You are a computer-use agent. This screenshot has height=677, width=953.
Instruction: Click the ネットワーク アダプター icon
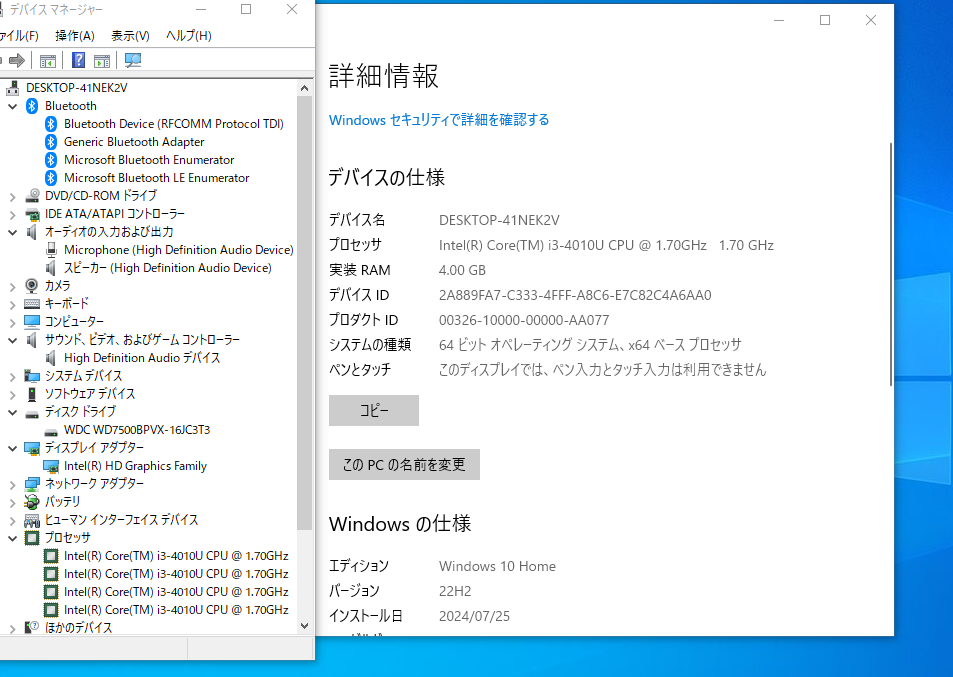pos(32,484)
